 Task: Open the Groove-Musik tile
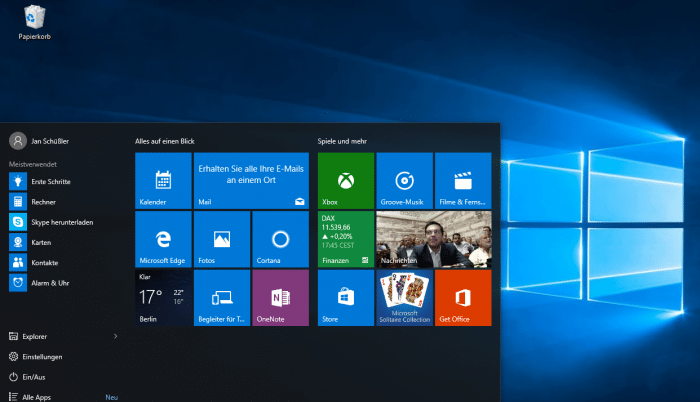pos(404,181)
